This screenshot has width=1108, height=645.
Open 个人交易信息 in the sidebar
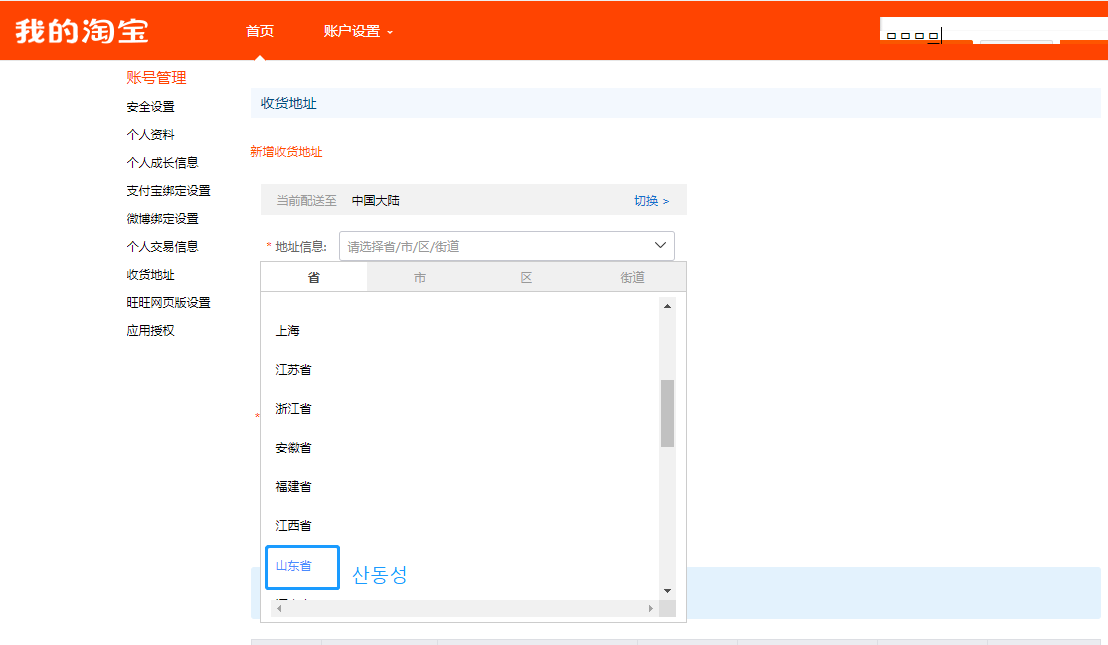pos(163,247)
